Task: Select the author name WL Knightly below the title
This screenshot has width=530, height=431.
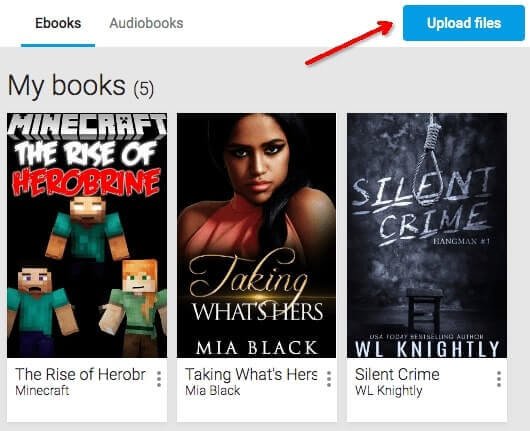Action: point(389,391)
